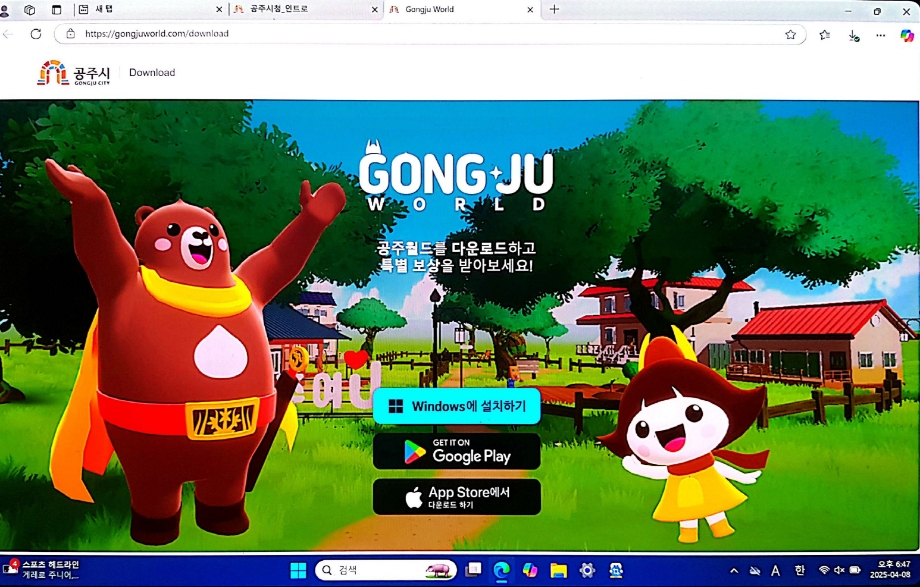Open the browser downloads icon
Screen dimensions: 920x587
[x=854, y=36]
